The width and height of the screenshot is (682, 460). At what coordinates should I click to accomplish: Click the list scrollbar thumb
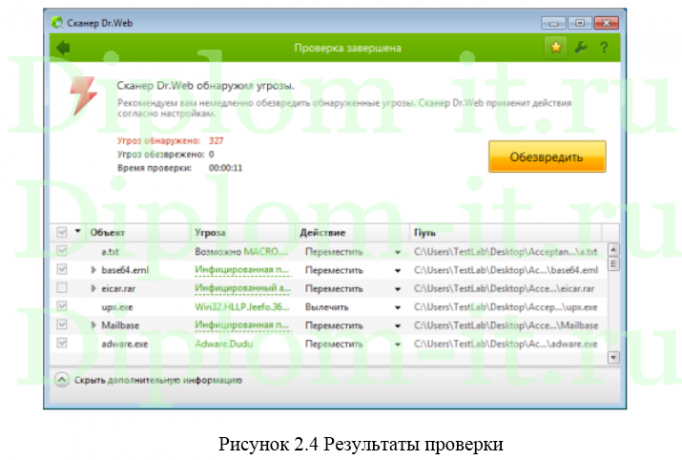point(613,264)
